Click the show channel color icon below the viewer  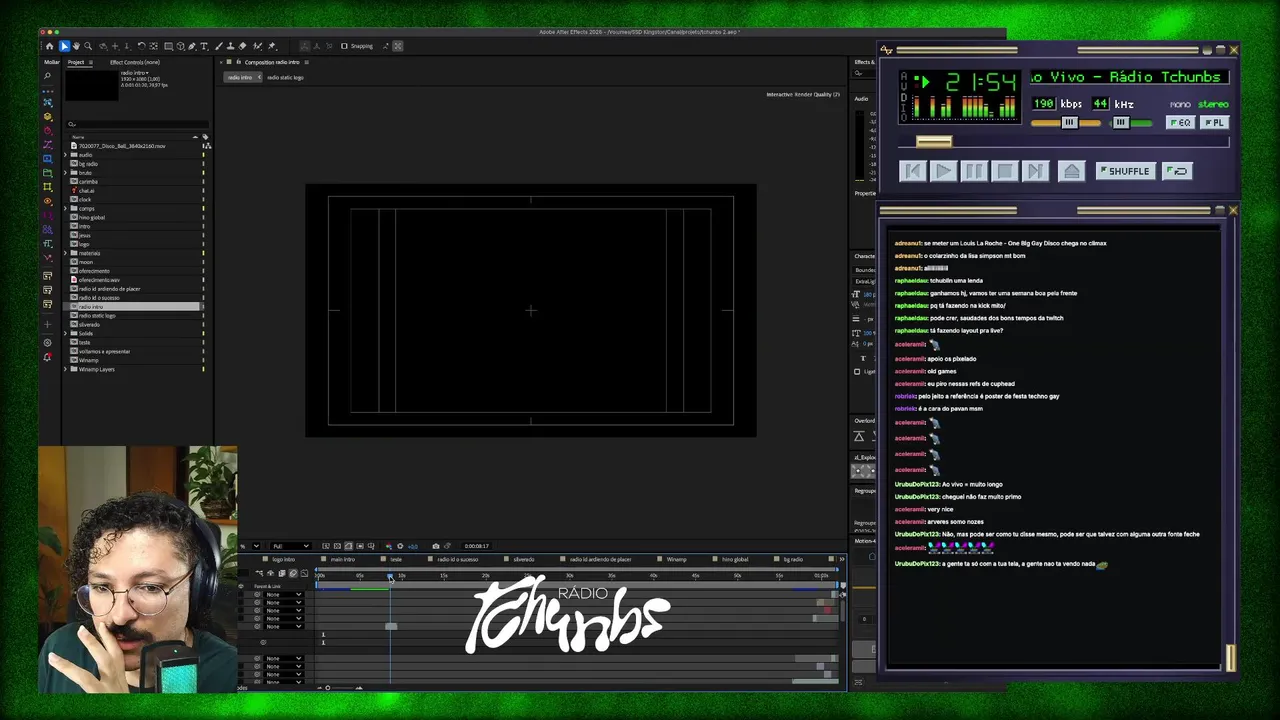click(x=389, y=546)
